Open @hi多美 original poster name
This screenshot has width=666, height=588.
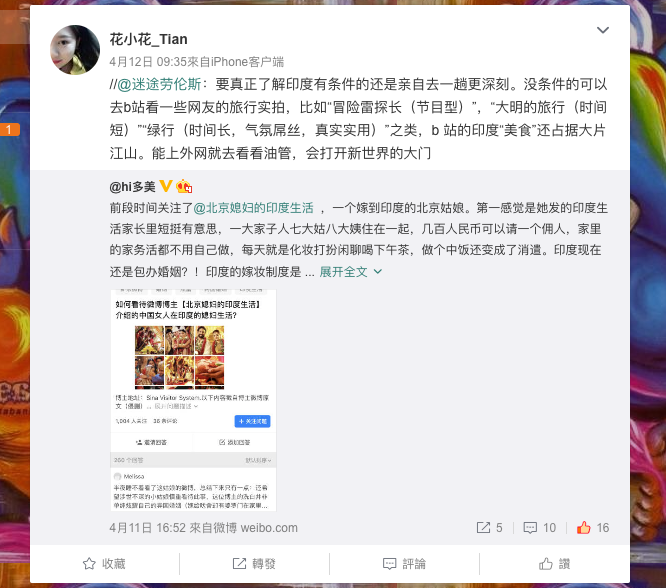pyautogui.click(x=132, y=187)
